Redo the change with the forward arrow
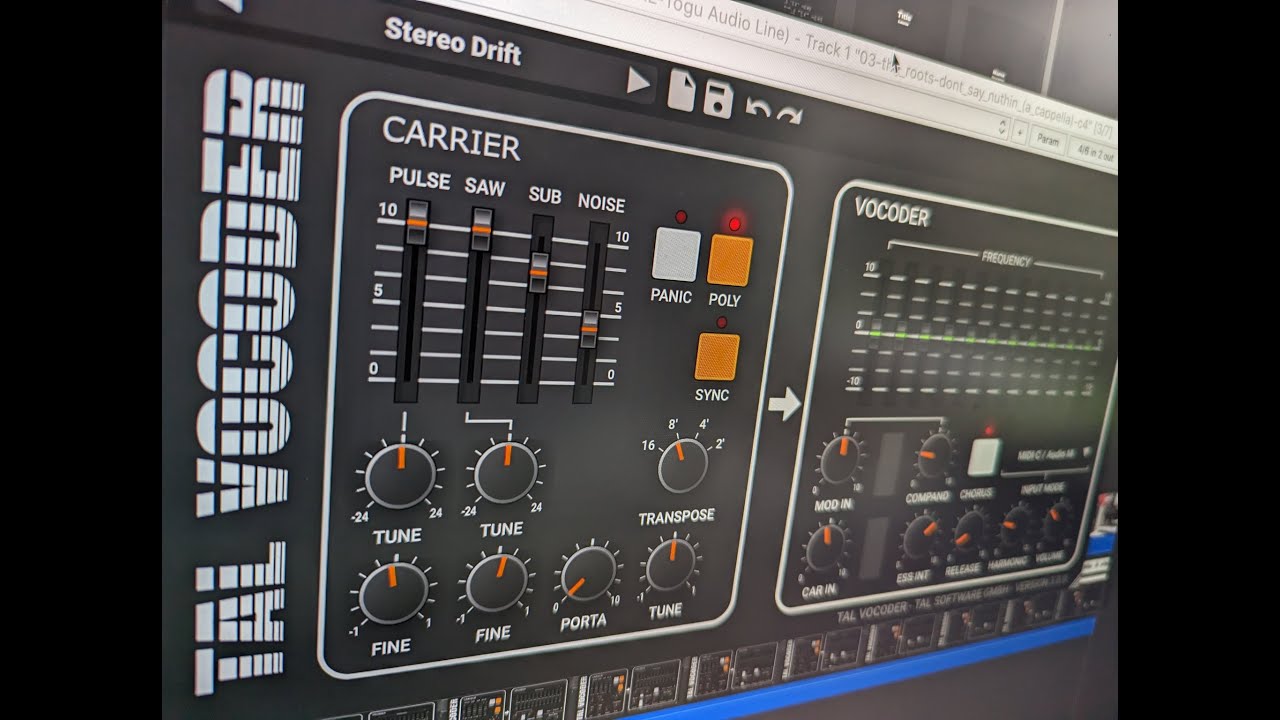The height and width of the screenshot is (720, 1280). click(789, 115)
